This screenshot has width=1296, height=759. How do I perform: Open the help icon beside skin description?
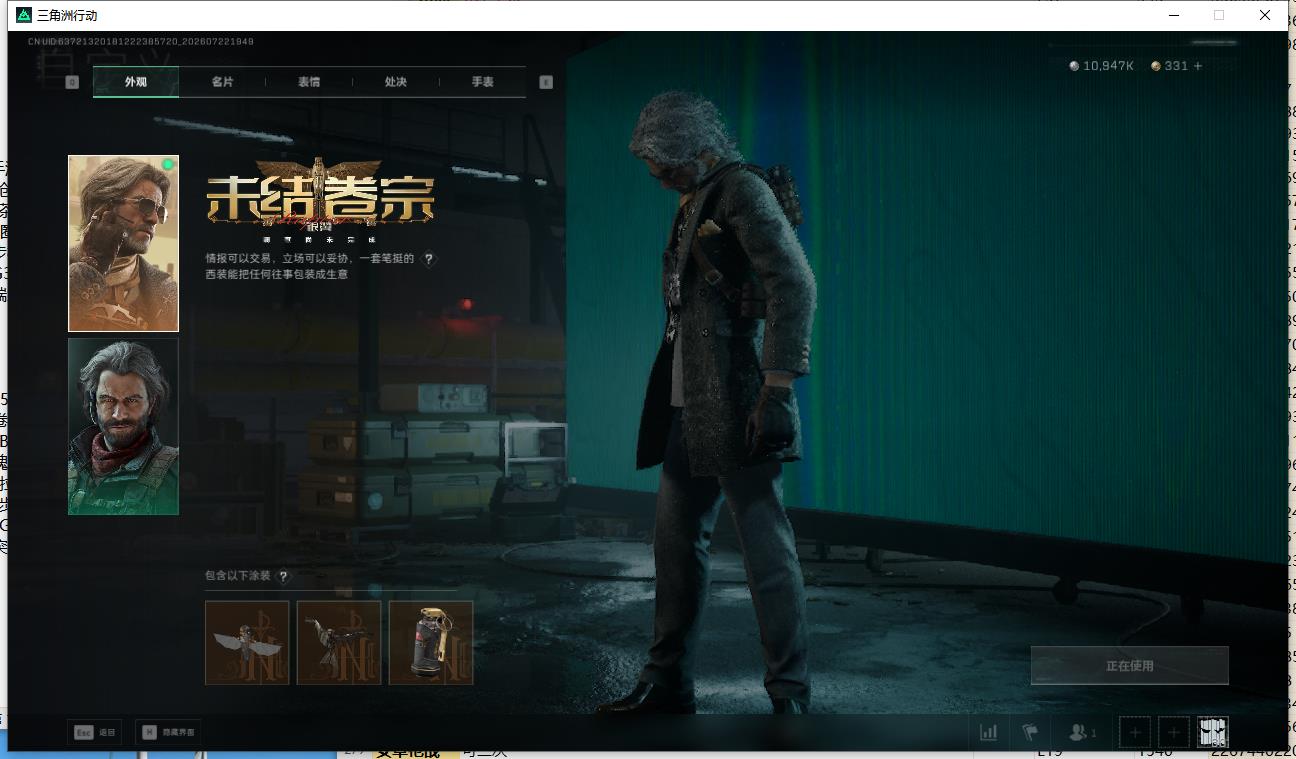(429, 259)
